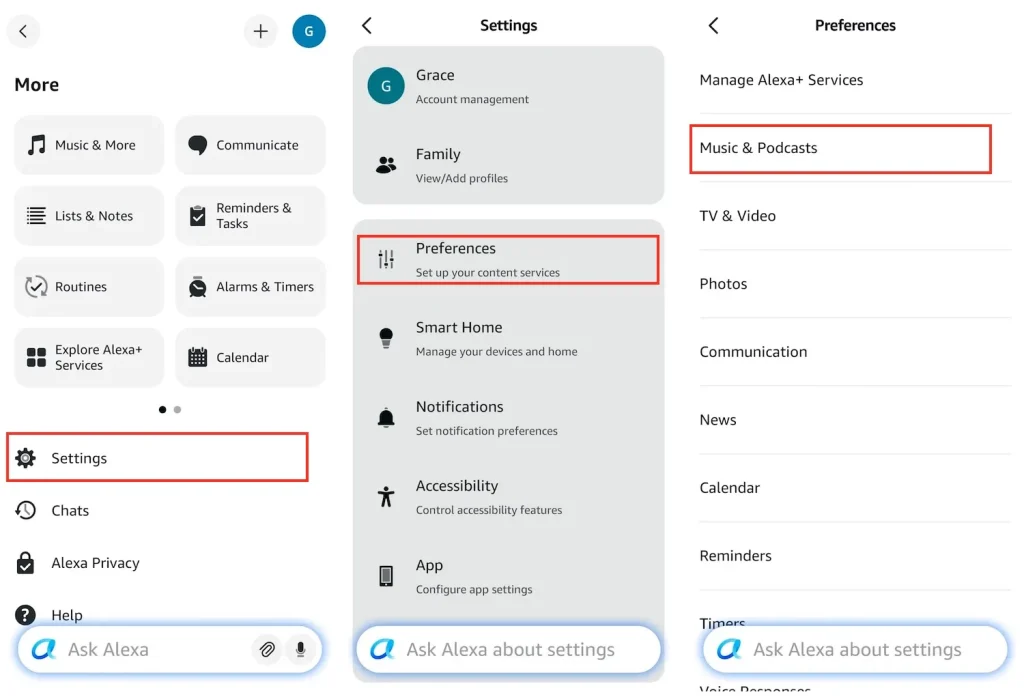The height and width of the screenshot is (697, 1024).
Task: Open Accessibility settings
Action: point(509,496)
